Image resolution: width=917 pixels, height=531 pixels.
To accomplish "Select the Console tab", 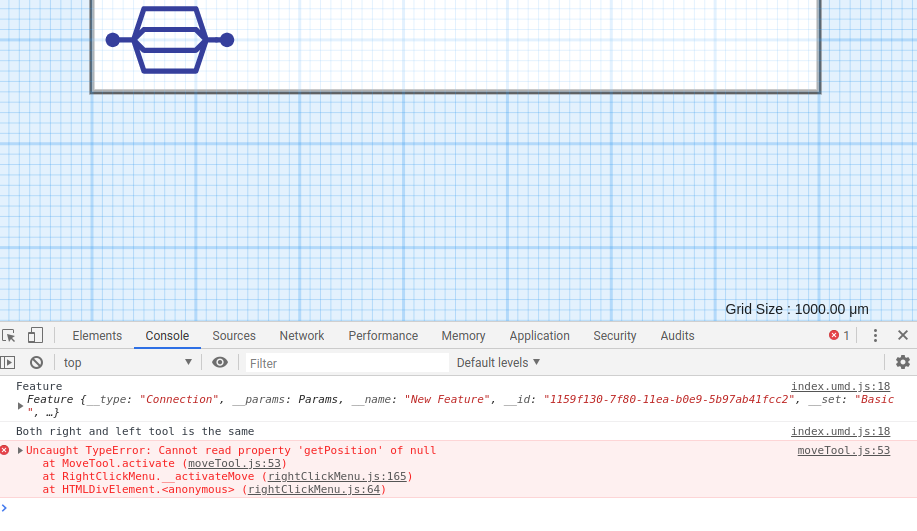I will 167,336.
